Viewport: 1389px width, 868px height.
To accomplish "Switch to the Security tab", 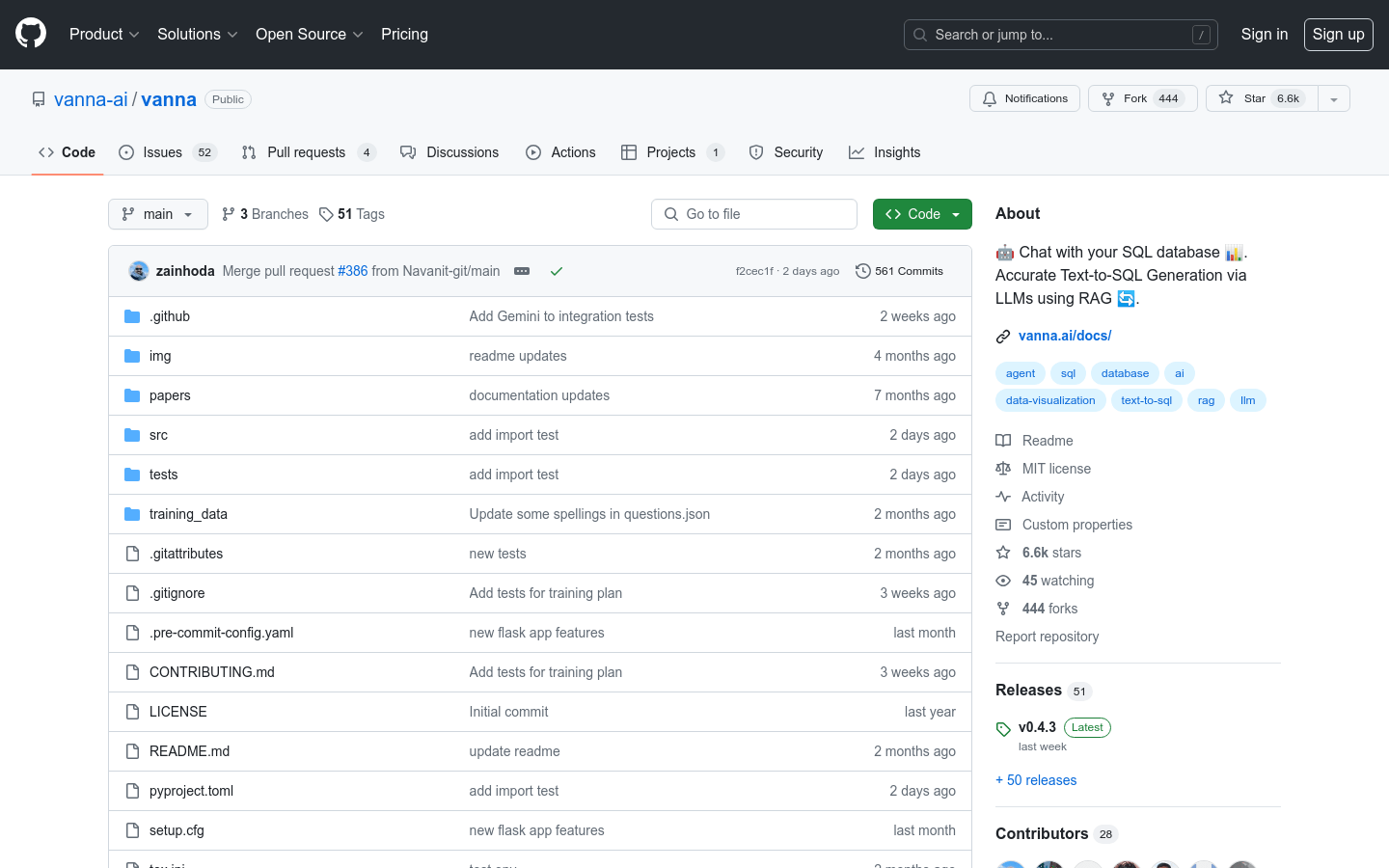I will click(785, 152).
